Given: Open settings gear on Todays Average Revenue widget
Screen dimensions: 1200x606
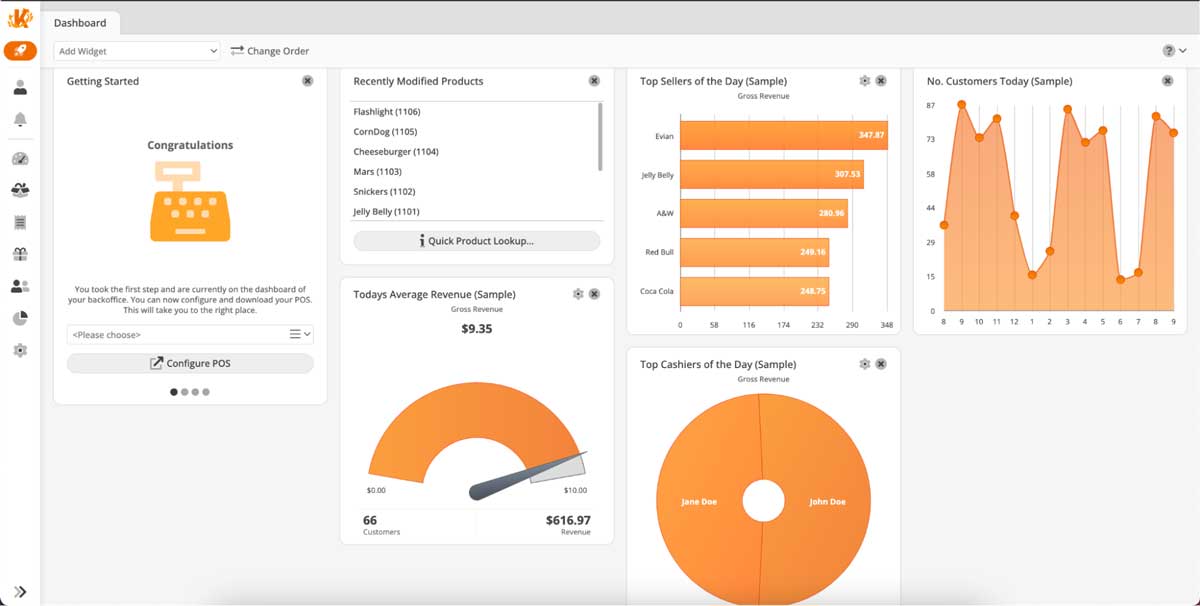Looking at the screenshot, I should [577, 294].
